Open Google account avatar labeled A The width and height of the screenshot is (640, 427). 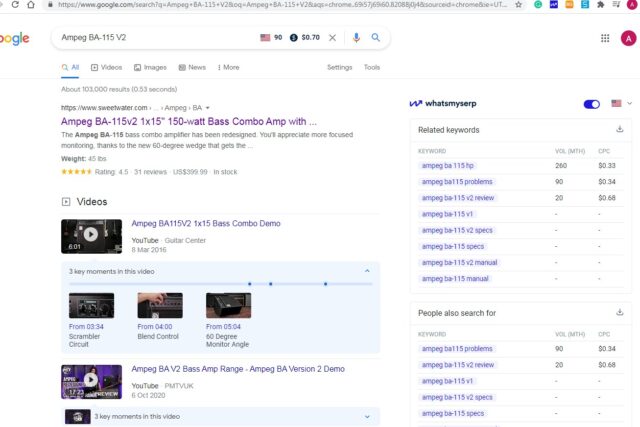coord(629,38)
